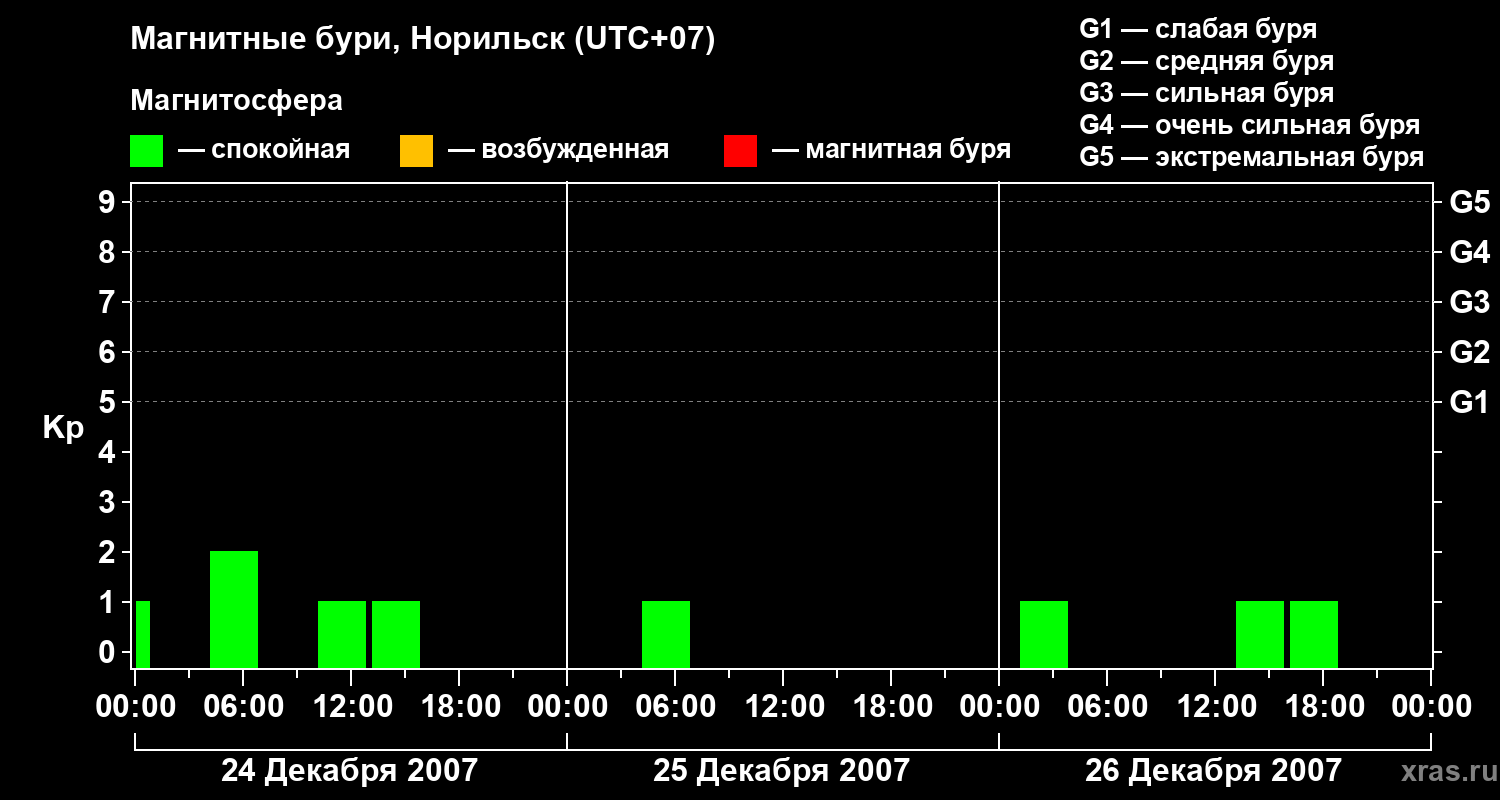This screenshot has width=1500, height=800.
Task: Click 'G3 — сильная буря' legend line
Action: (1206, 93)
